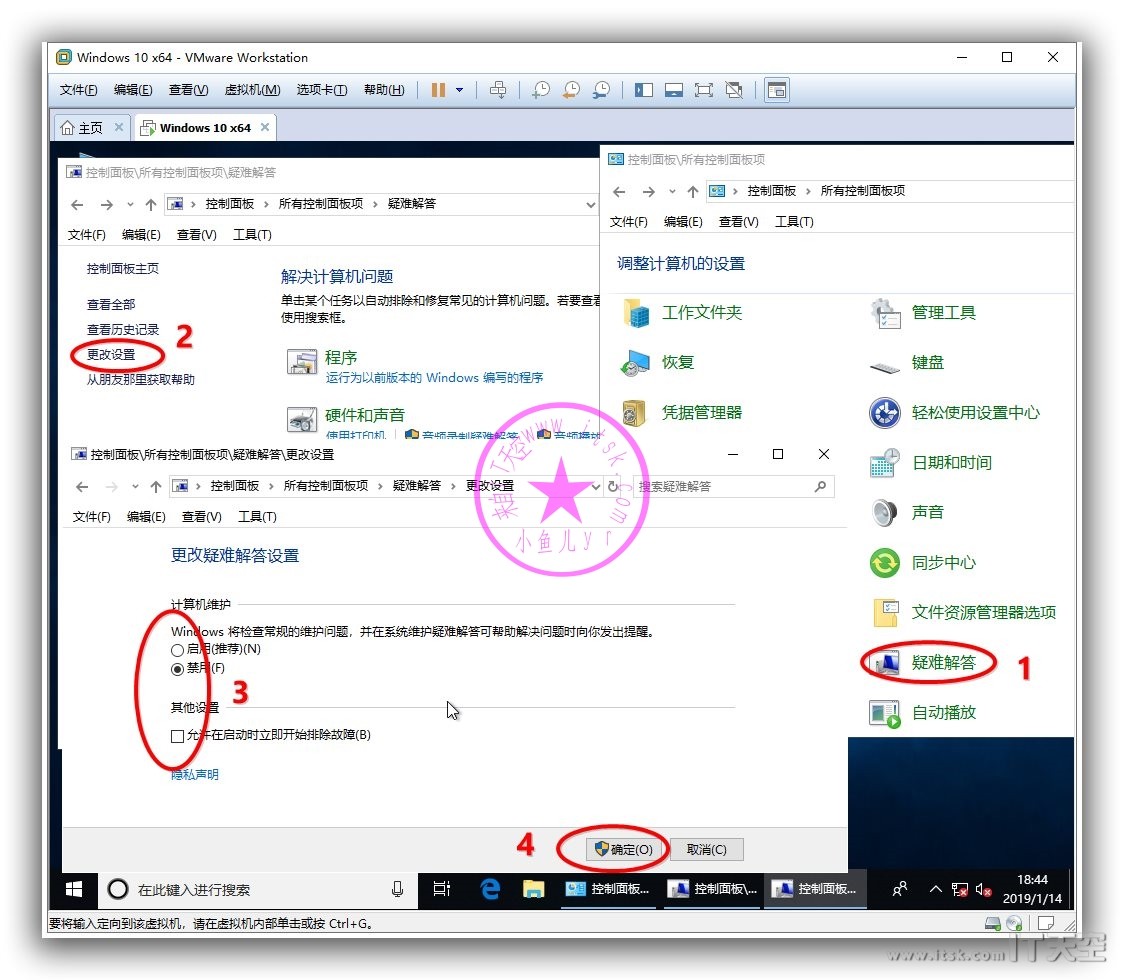Close the Windows 10 x64 tab
The height and width of the screenshot is (980, 1124).
pyautogui.click(x=265, y=127)
